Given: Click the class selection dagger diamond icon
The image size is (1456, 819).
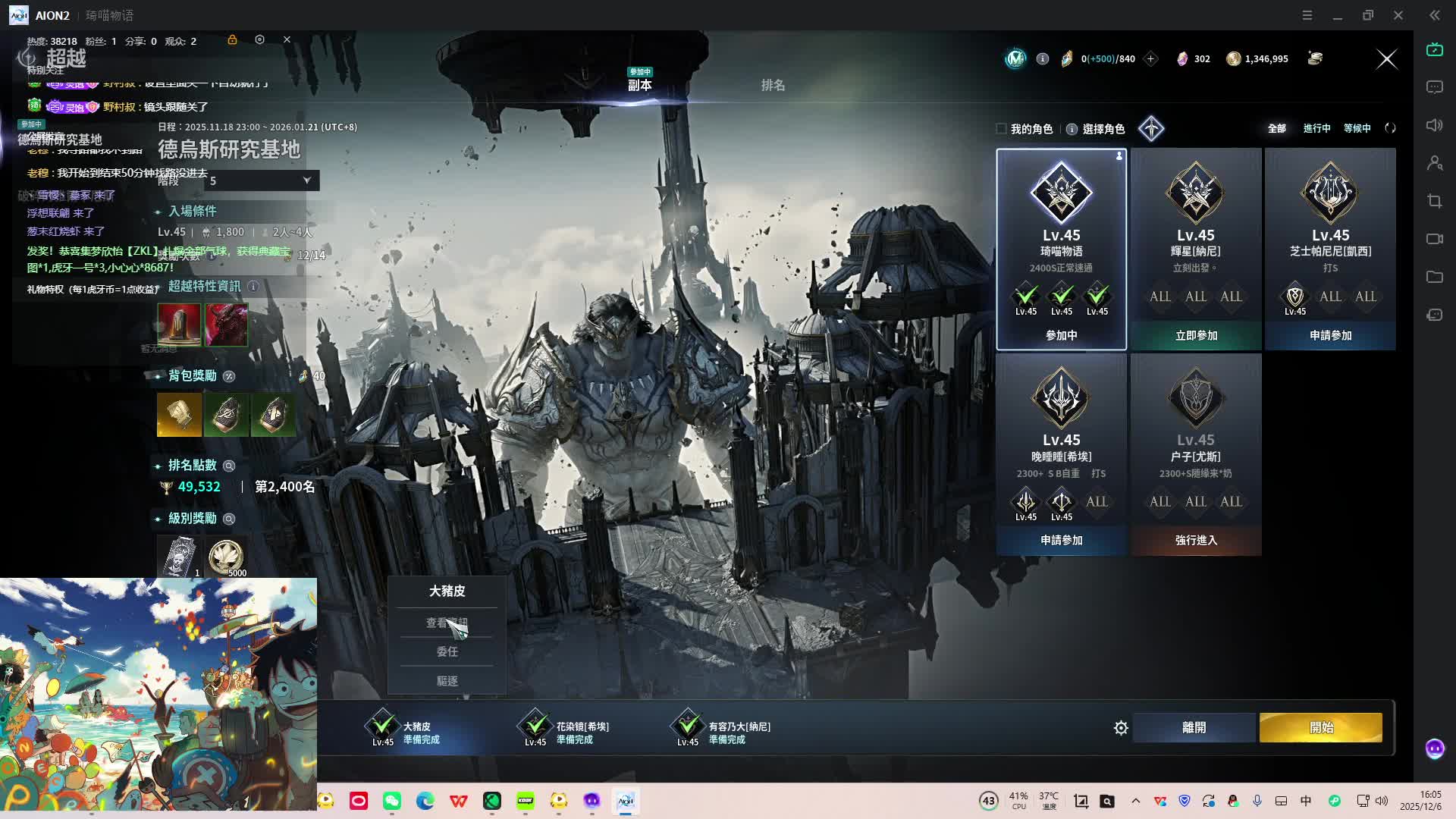Looking at the screenshot, I should 1151,128.
